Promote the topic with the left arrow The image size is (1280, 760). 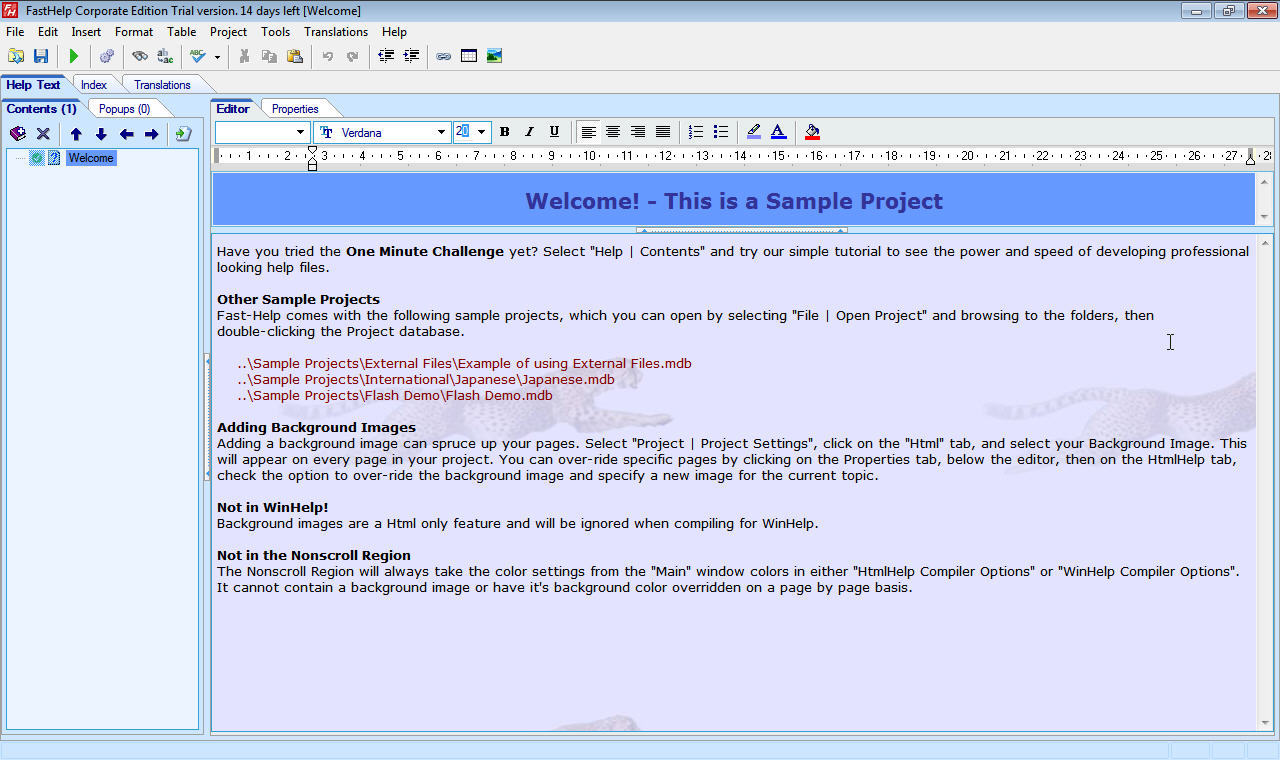pos(126,134)
